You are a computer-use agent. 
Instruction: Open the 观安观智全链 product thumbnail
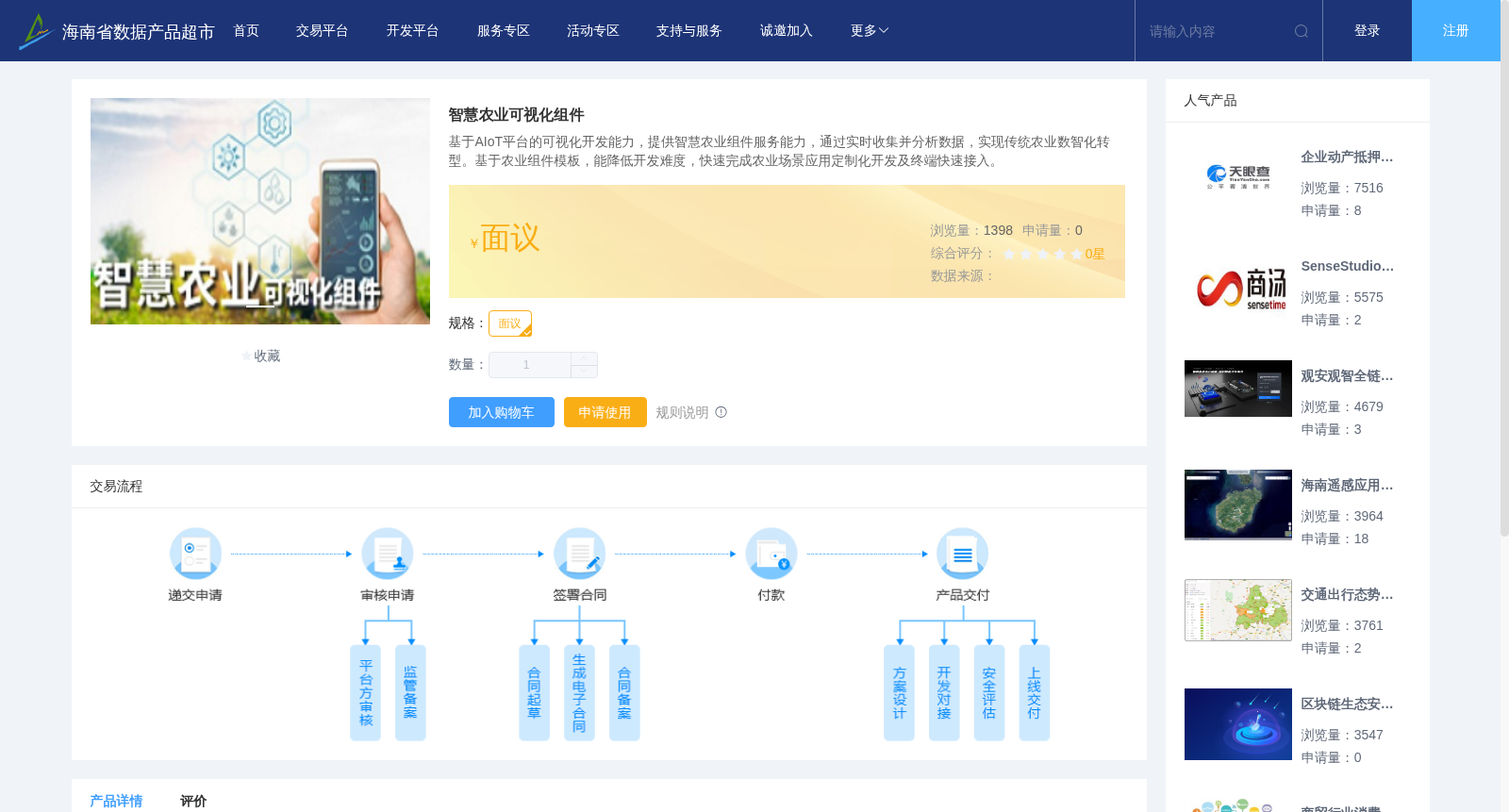[x=1238, y=389]
